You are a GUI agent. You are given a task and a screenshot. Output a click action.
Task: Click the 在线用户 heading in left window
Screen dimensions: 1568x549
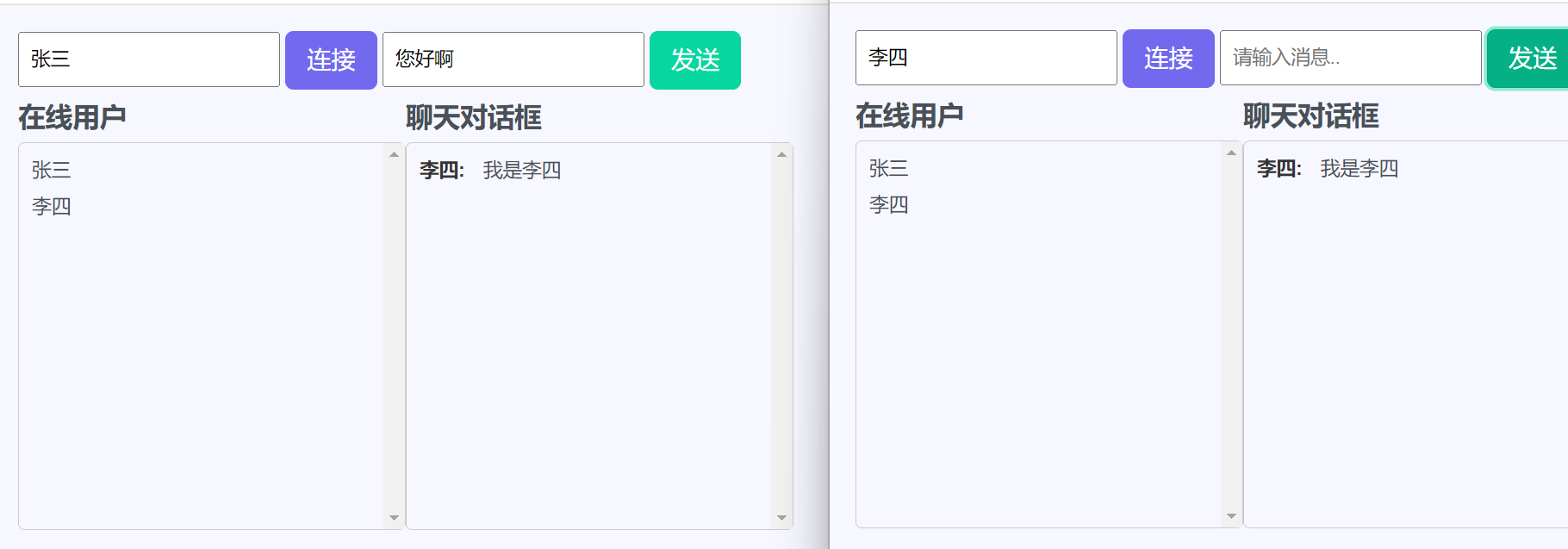[72, 117]
